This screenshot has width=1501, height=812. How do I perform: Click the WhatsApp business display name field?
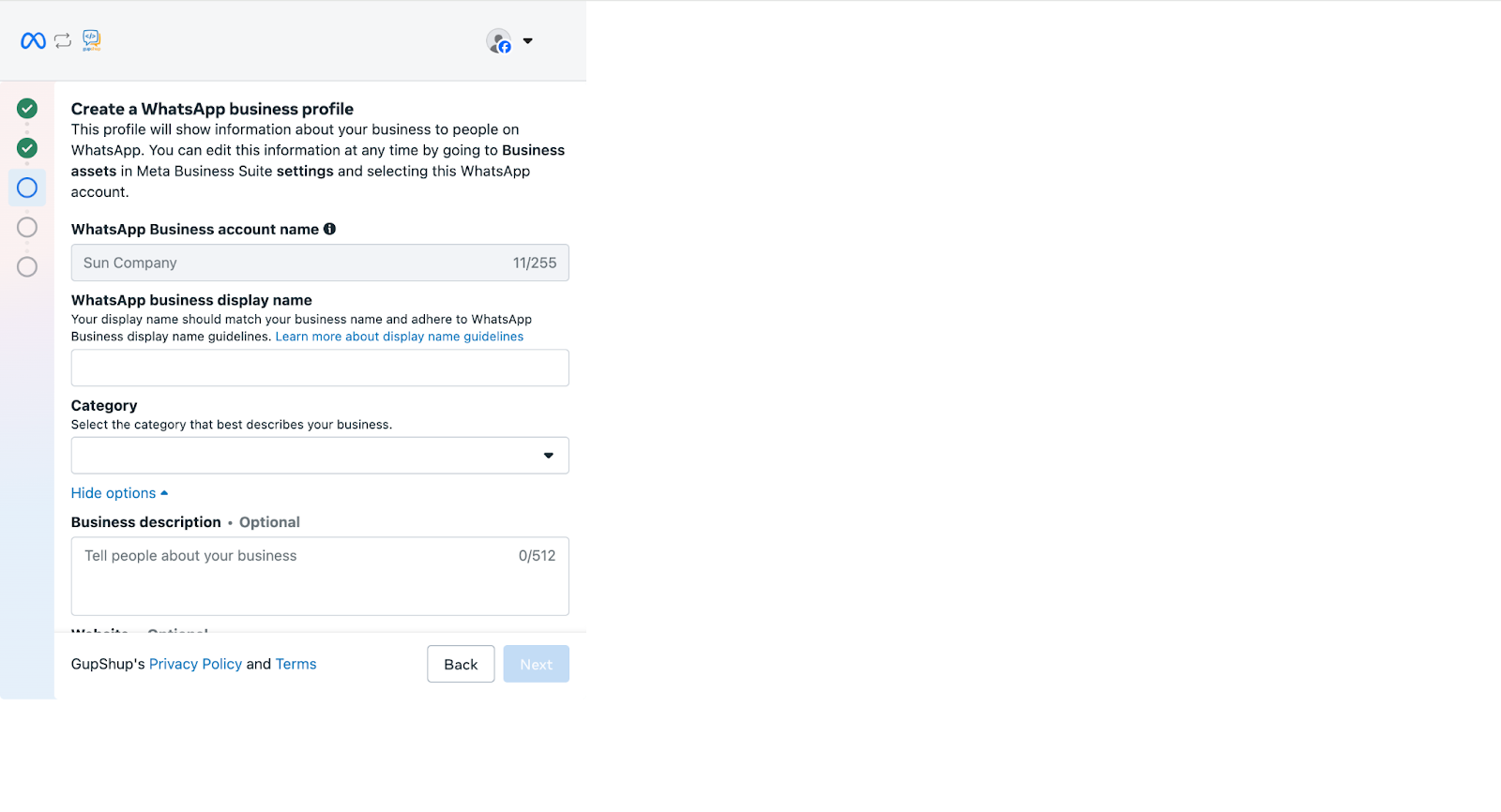click(x=320, y=368)
